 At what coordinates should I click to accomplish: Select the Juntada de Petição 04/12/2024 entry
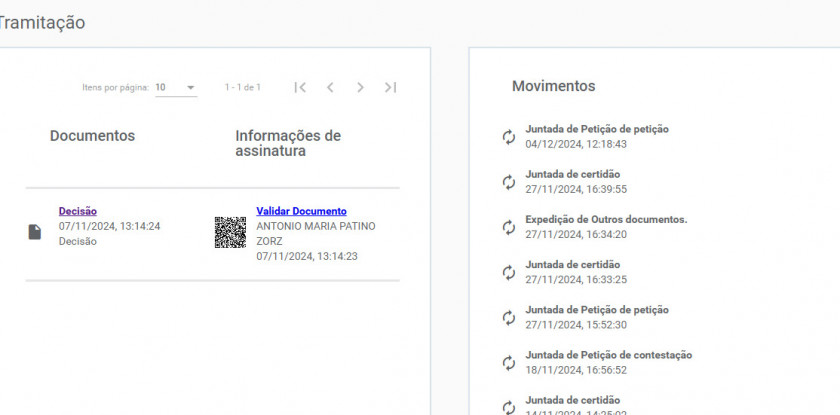coord(597,129)
